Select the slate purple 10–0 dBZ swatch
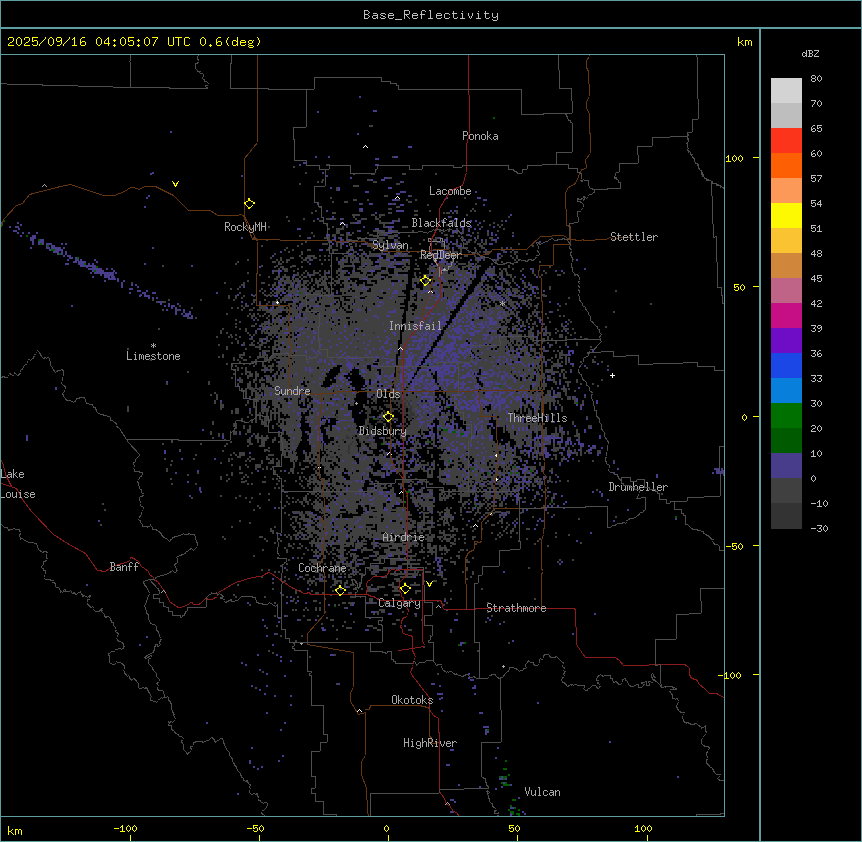 pos(786,466)
